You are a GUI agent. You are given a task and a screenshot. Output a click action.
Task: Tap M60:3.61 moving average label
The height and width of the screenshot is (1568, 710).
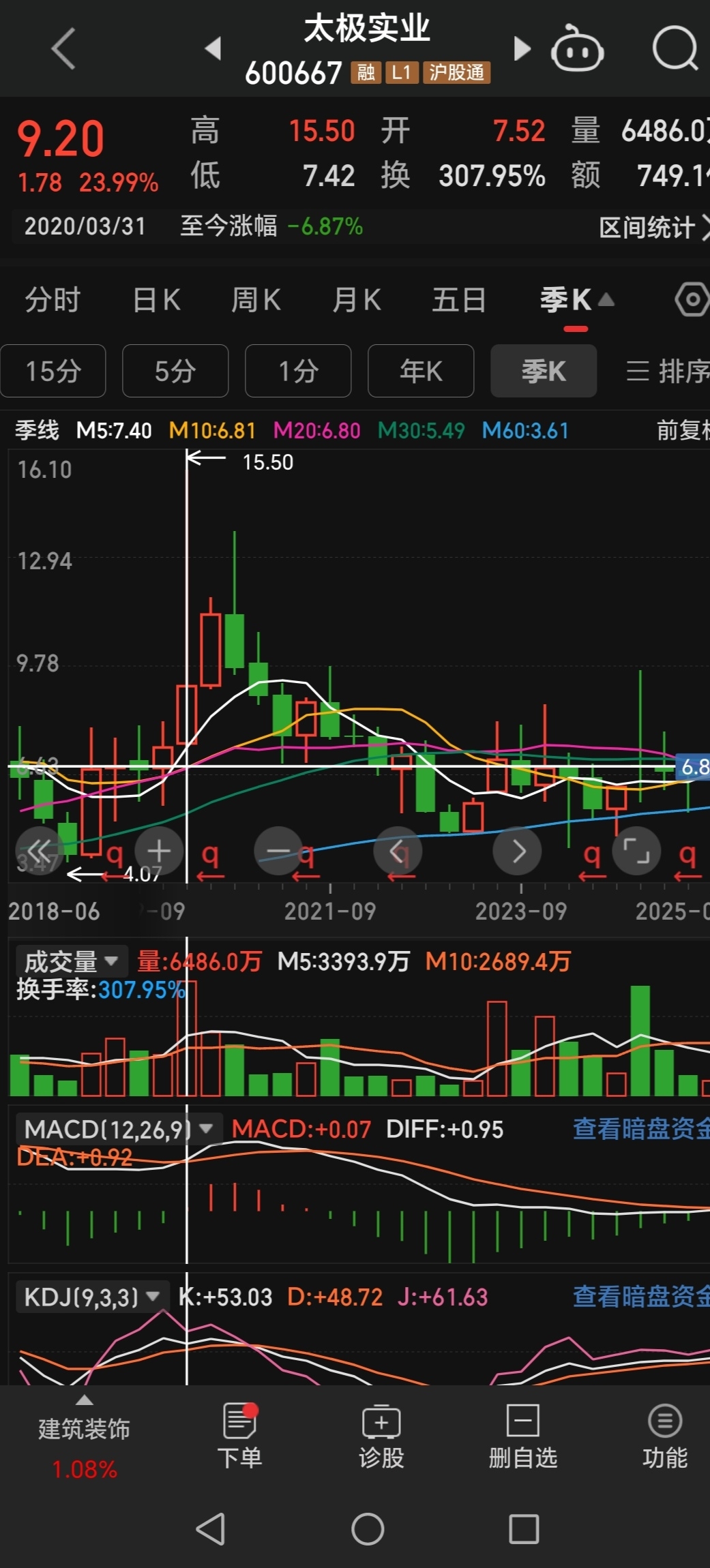(525, 430)
